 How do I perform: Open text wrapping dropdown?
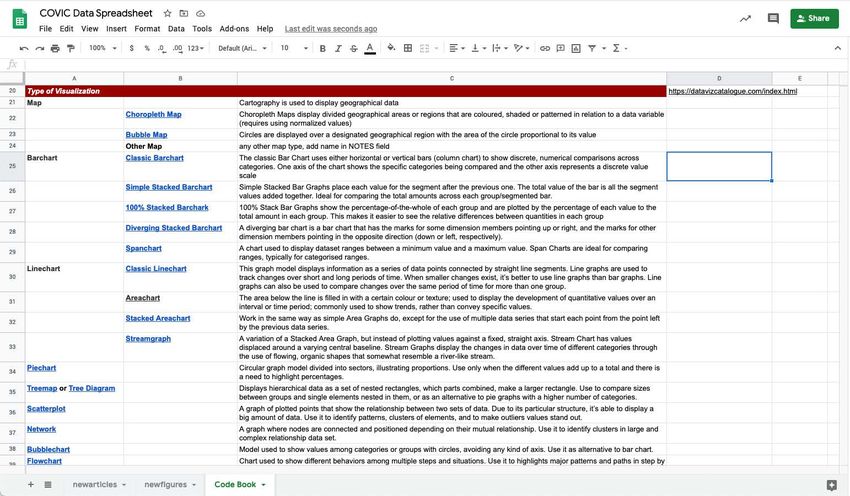[x=500, y=48]
